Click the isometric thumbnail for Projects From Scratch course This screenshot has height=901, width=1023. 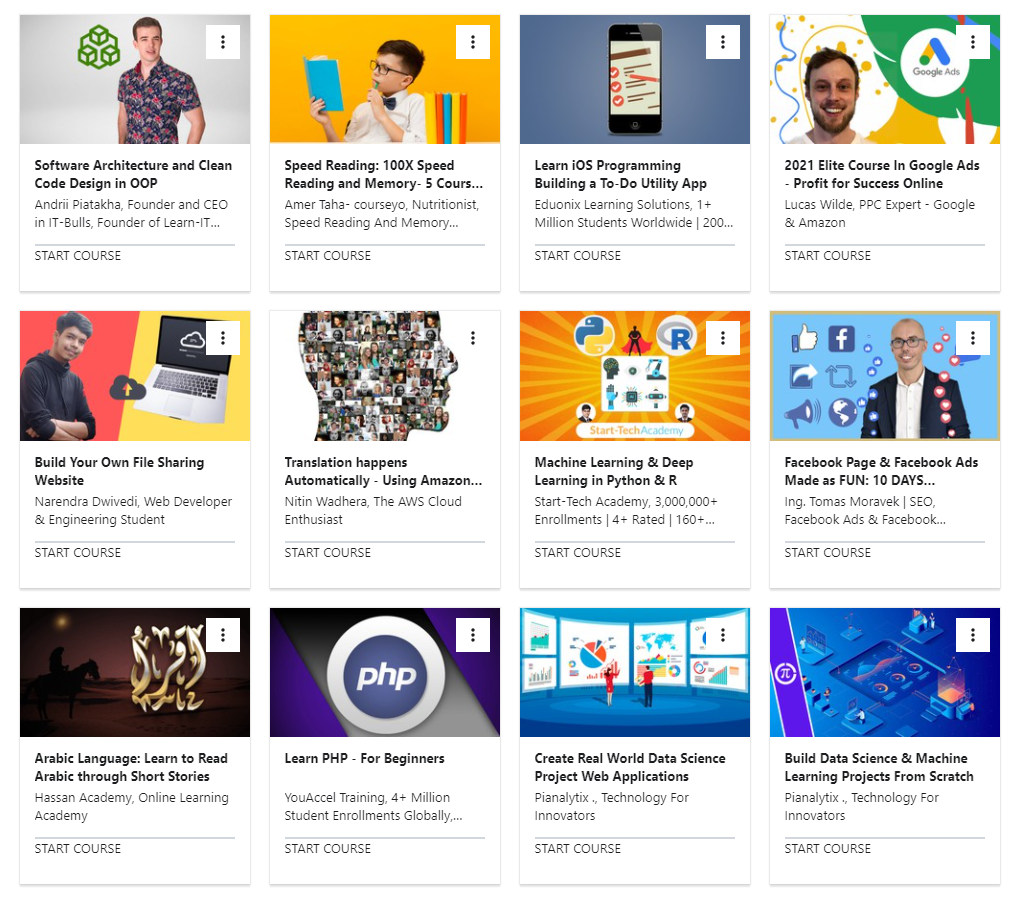885,673
